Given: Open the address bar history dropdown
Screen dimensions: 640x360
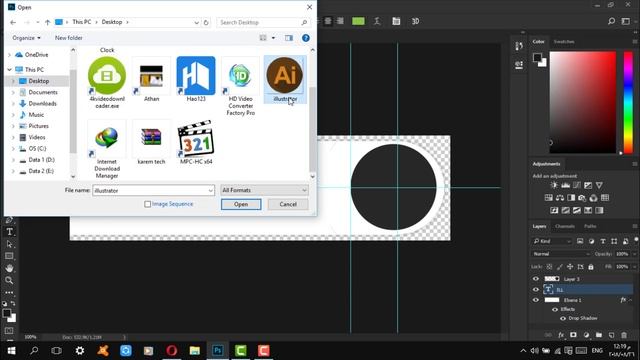Looking at the screenshot, I should click(x=196, y=22).
